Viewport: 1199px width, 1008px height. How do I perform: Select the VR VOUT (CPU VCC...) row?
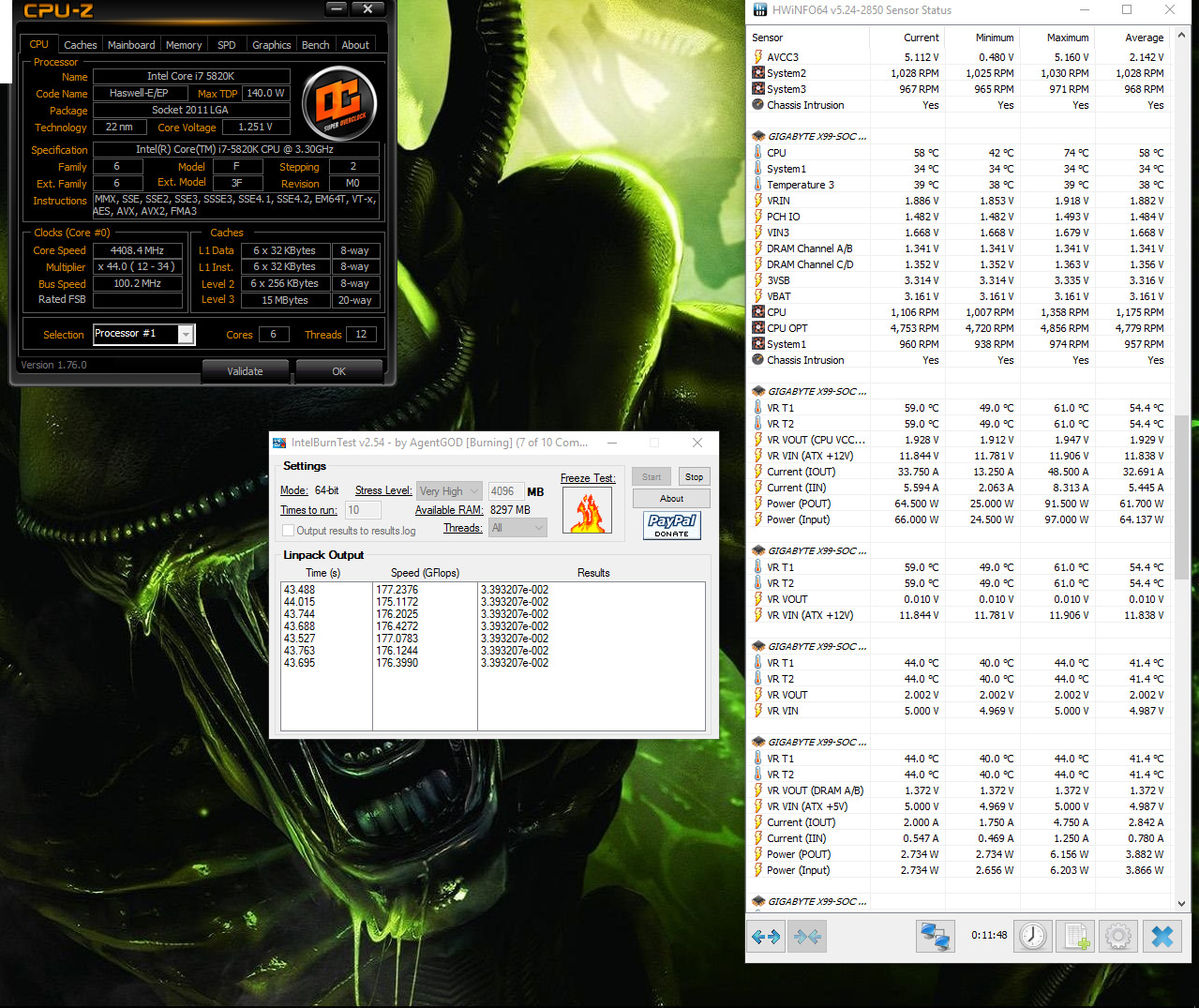[x=959, y=440]
